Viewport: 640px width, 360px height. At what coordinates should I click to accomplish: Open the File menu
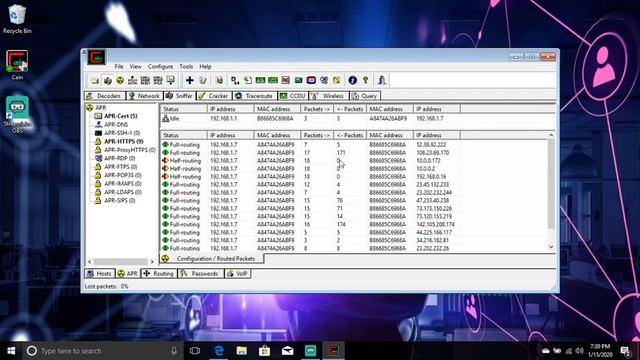[119, 67]
